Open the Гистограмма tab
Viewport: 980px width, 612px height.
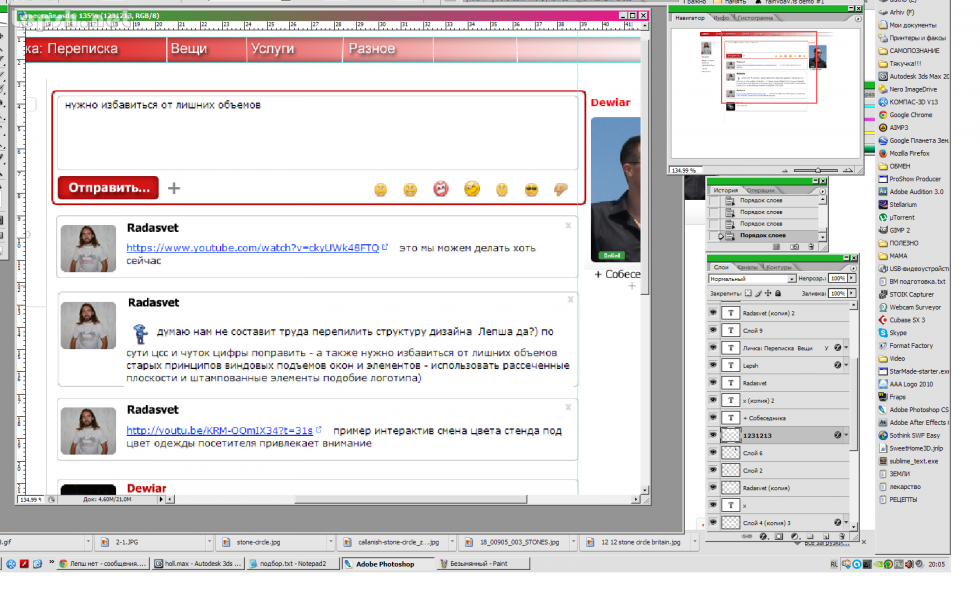758,17
